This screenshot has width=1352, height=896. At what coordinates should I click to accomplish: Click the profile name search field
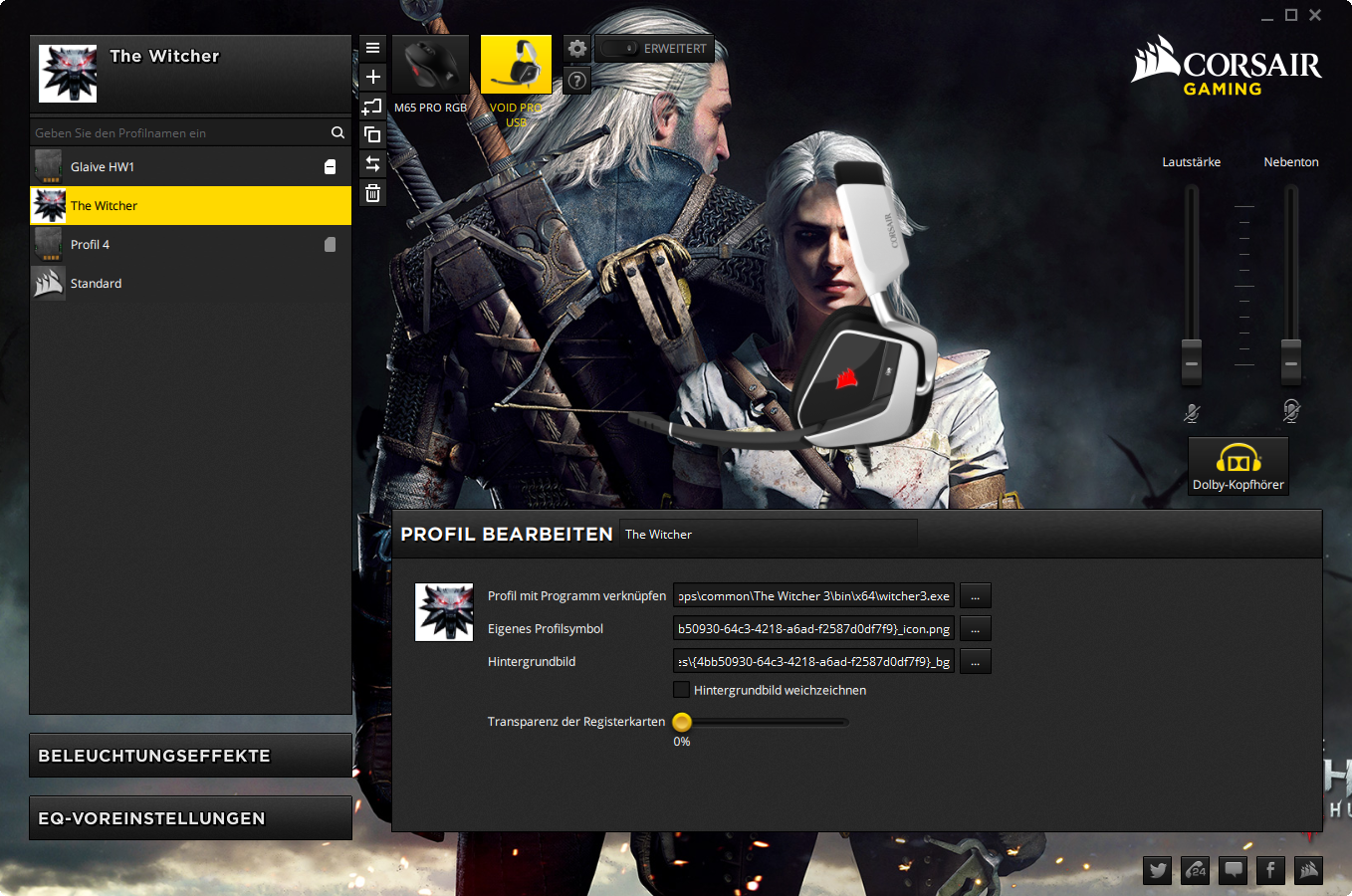coord(179,132)
